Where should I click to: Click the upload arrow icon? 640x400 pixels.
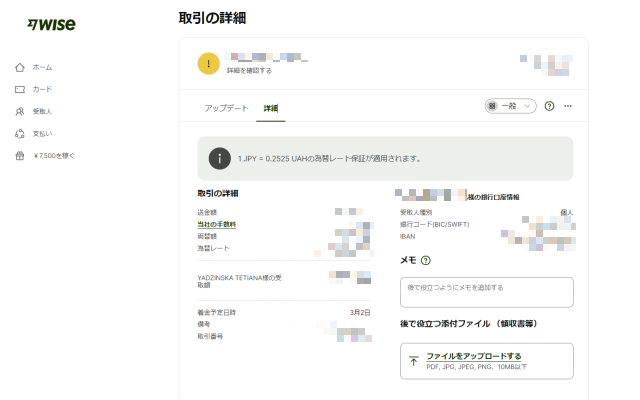(x=414, y=360)
